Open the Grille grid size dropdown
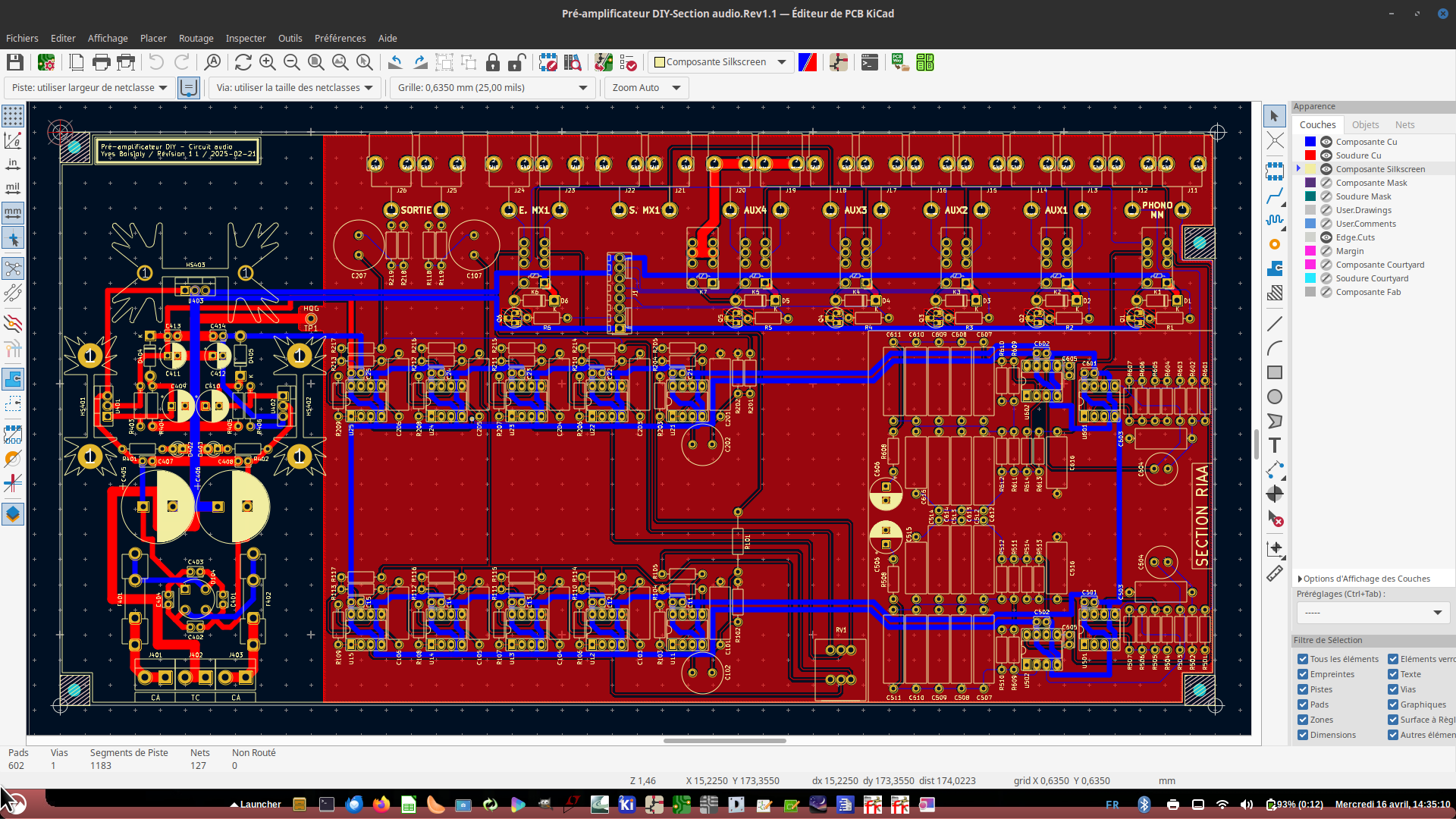The height and width of the screenshot is (819, 1456). 492,88
